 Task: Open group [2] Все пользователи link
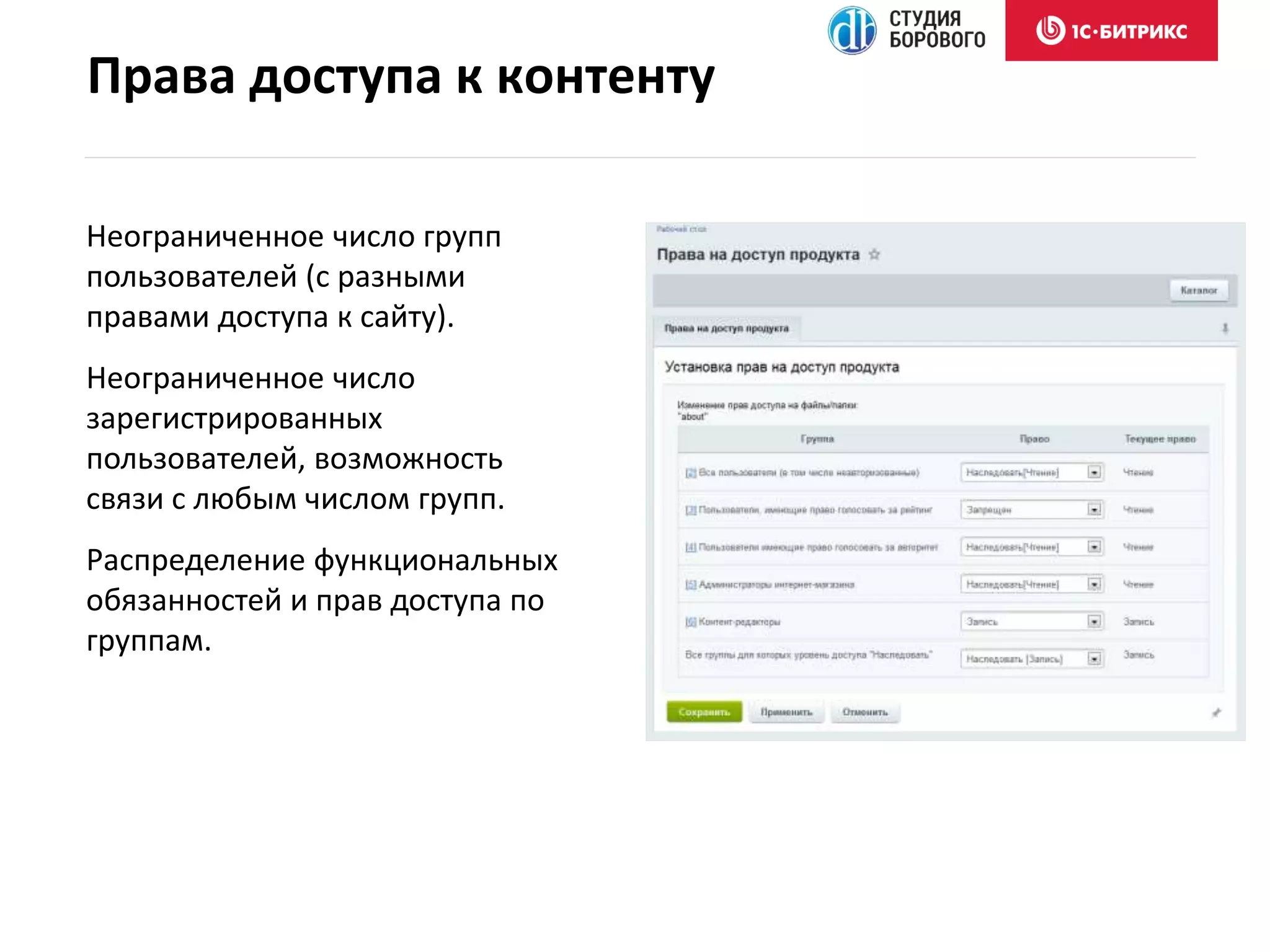[x=691, y=473]
